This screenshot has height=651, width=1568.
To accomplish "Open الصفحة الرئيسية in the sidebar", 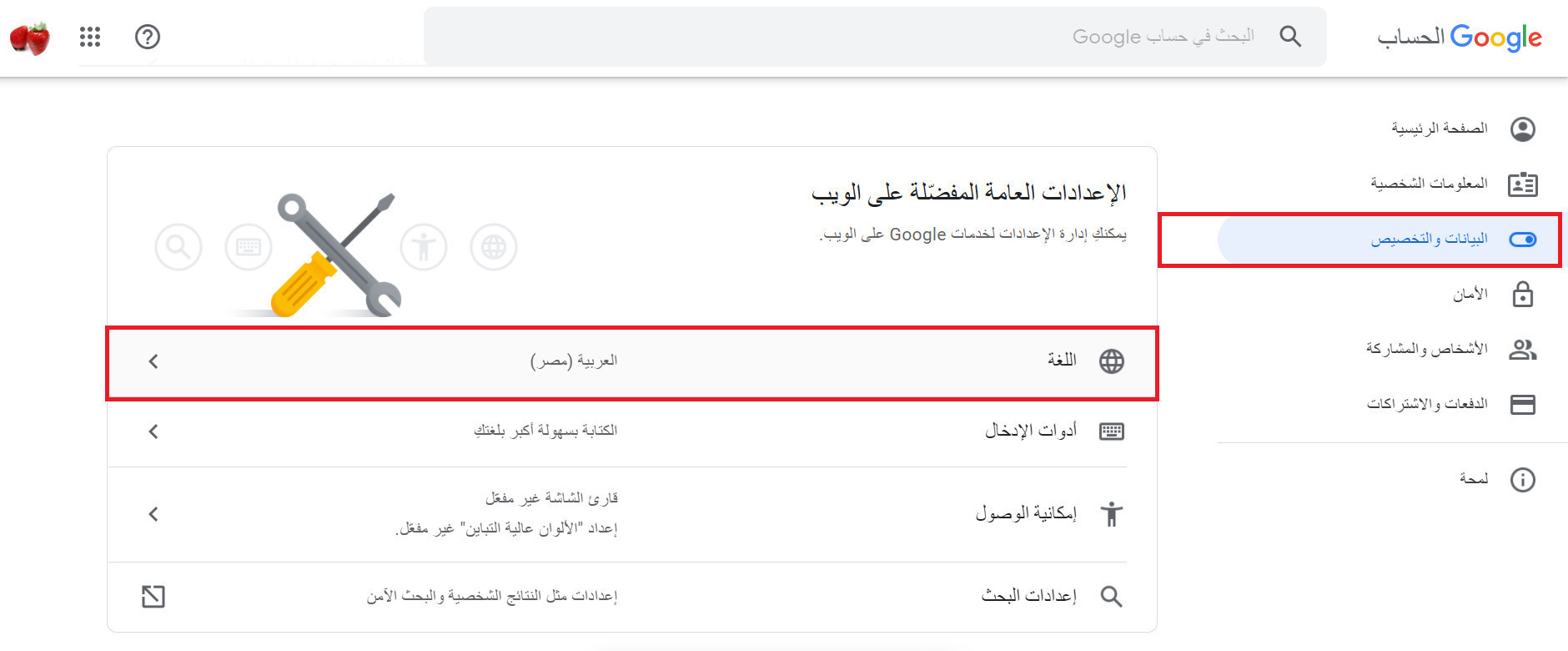I will point(1439,129).
